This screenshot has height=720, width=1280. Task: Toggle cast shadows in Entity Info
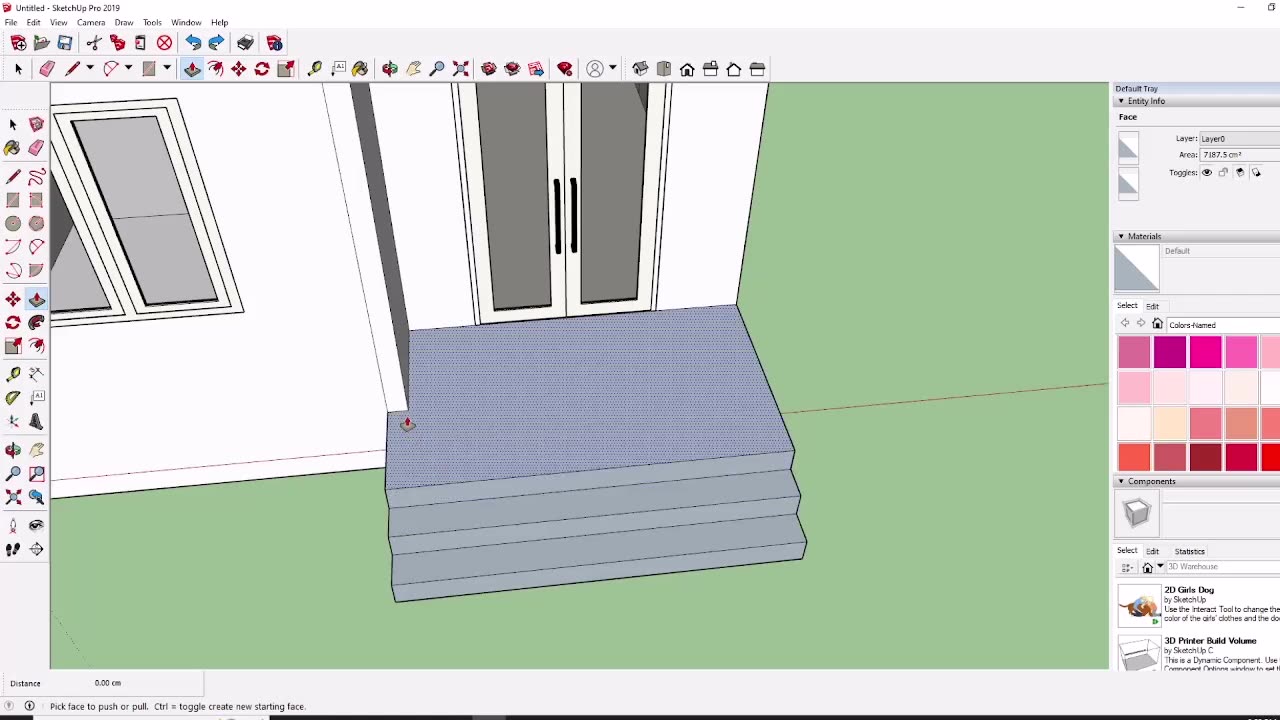click(x=1257, y=173)
